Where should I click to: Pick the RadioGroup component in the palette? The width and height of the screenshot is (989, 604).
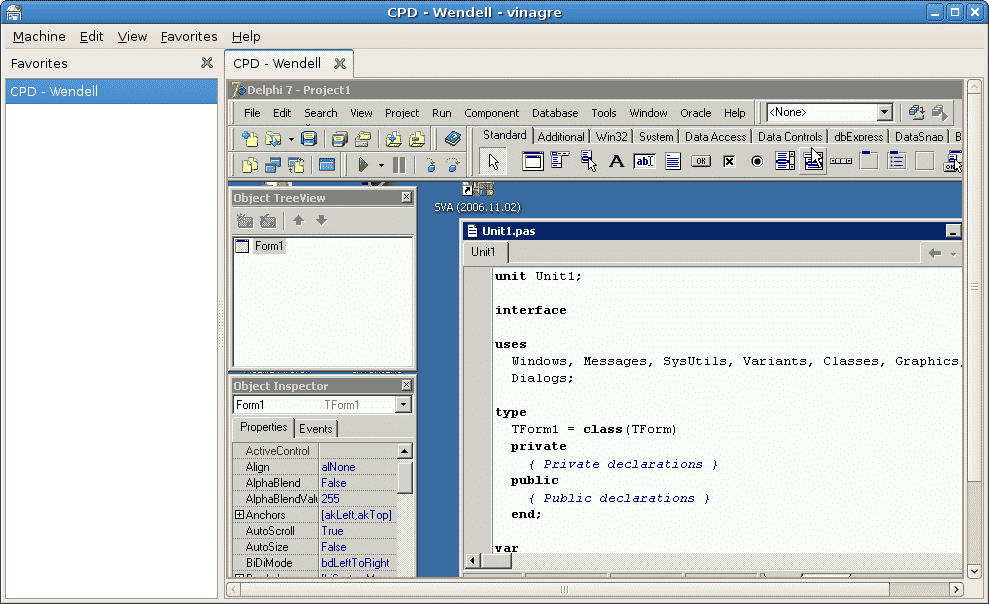click(897, 161)
